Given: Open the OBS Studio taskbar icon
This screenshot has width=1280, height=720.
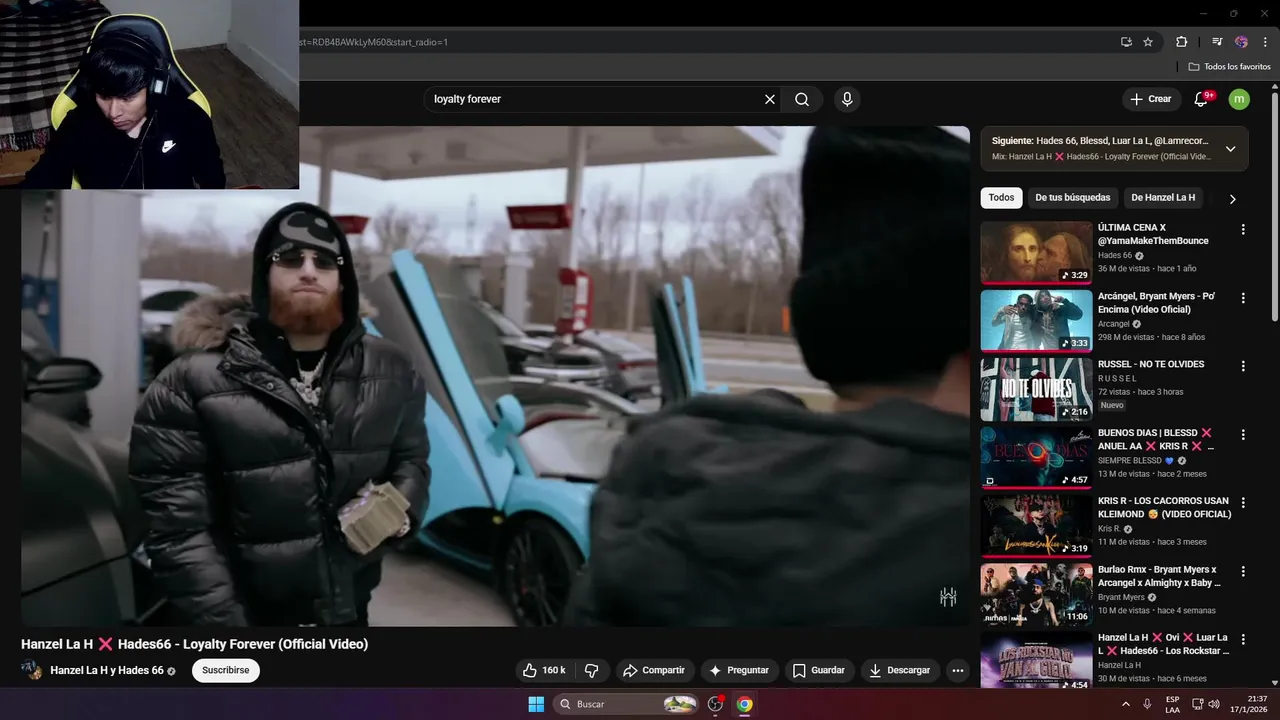Looking at the screenshot, I should click(715, 704).
